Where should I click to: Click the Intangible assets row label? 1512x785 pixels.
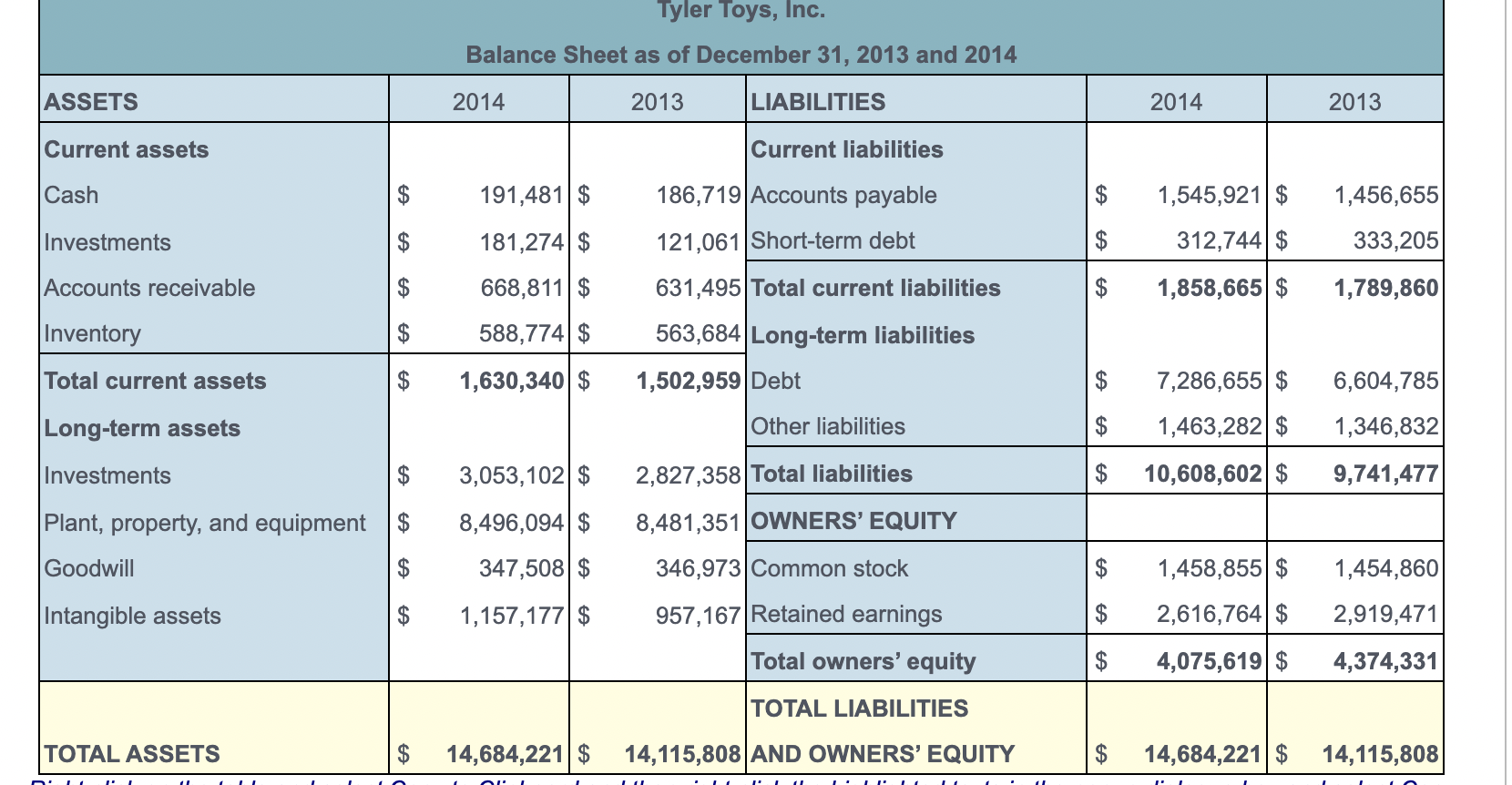tap(133, 617)
